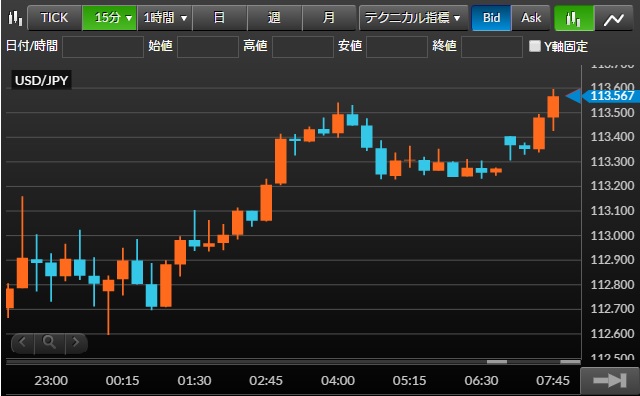Screen dimensions: 640x396
Task: Click the 始値 open price field
Action: (x=208, y=47)
